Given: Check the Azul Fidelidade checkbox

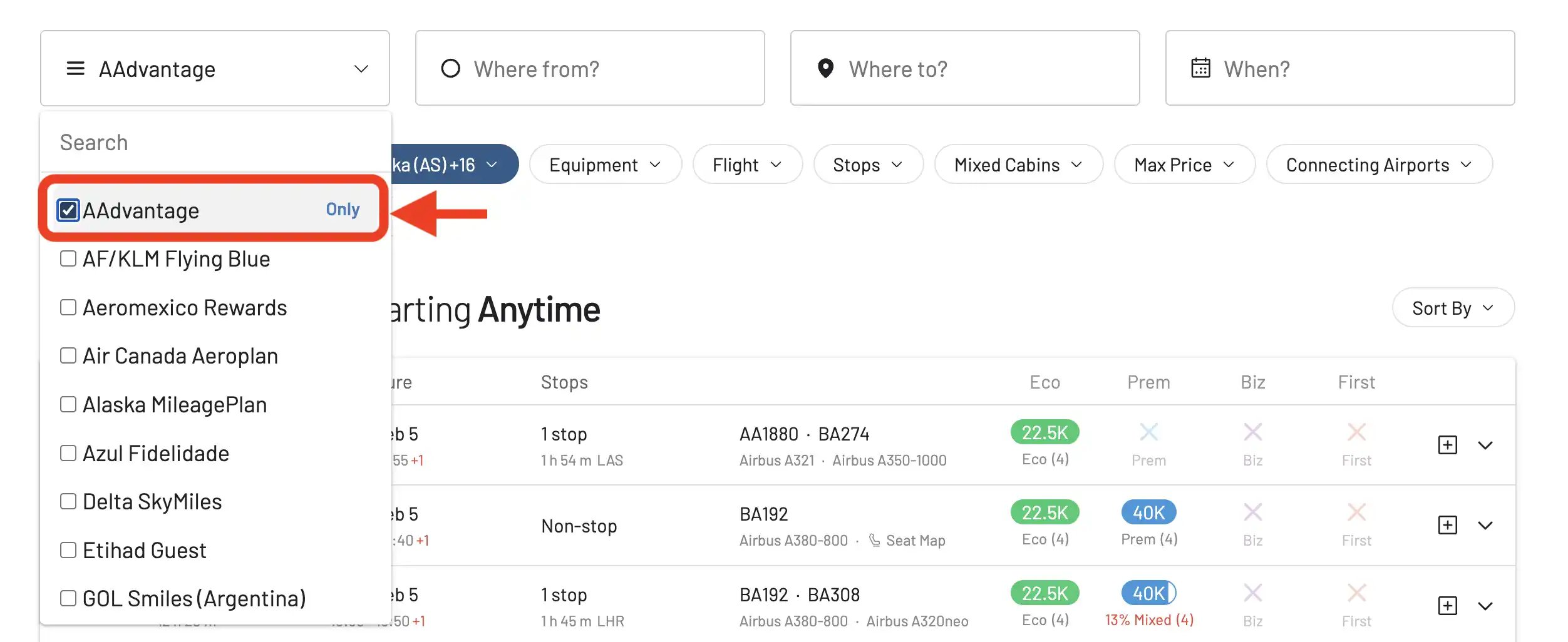Looking at the screenshot, I should [68, 453].
